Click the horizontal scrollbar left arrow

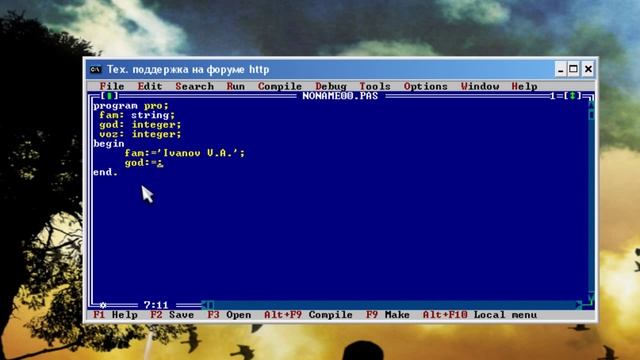(x=204, y=305)
